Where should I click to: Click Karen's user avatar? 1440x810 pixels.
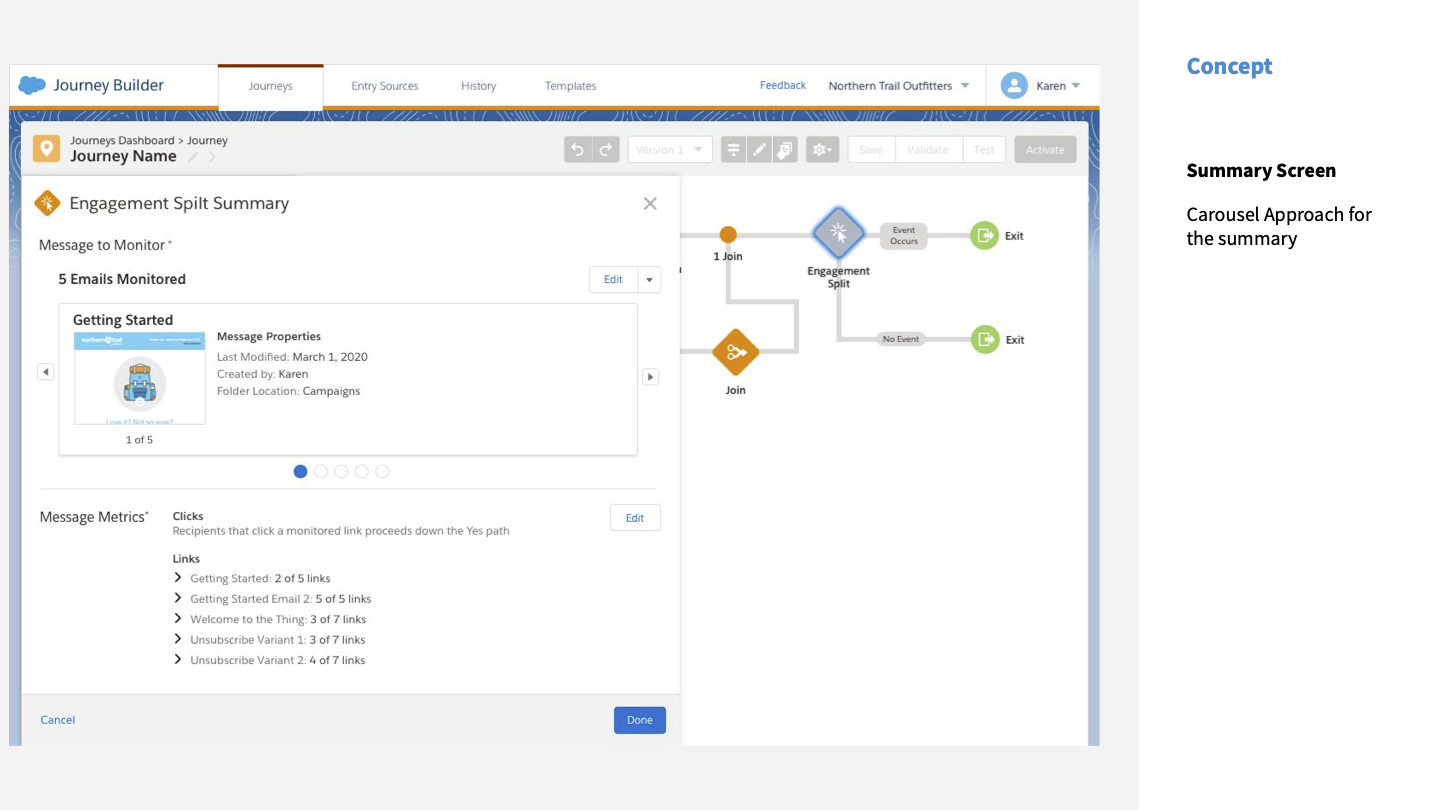pyautogui.click(x=1014, y=86)
